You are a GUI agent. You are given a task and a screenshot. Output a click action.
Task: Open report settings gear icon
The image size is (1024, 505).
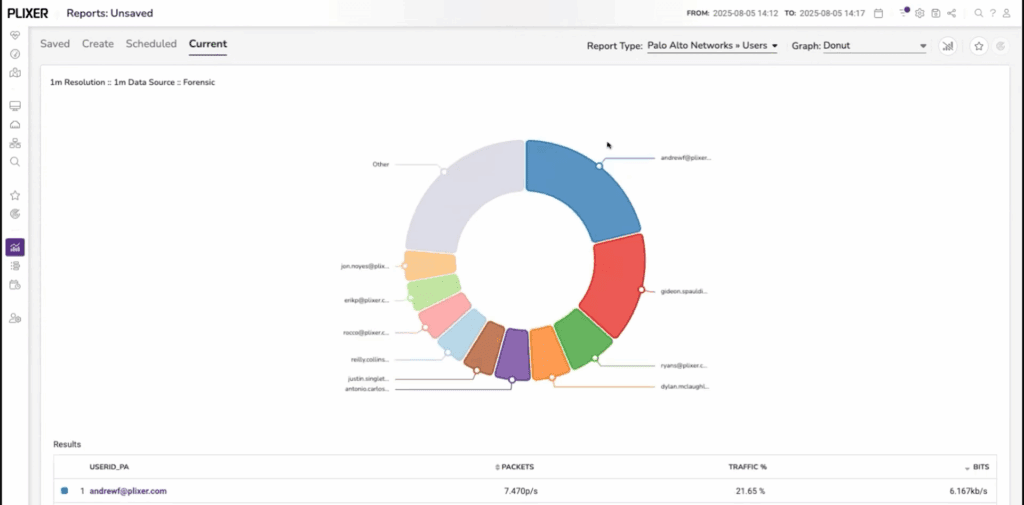point(920,13)
